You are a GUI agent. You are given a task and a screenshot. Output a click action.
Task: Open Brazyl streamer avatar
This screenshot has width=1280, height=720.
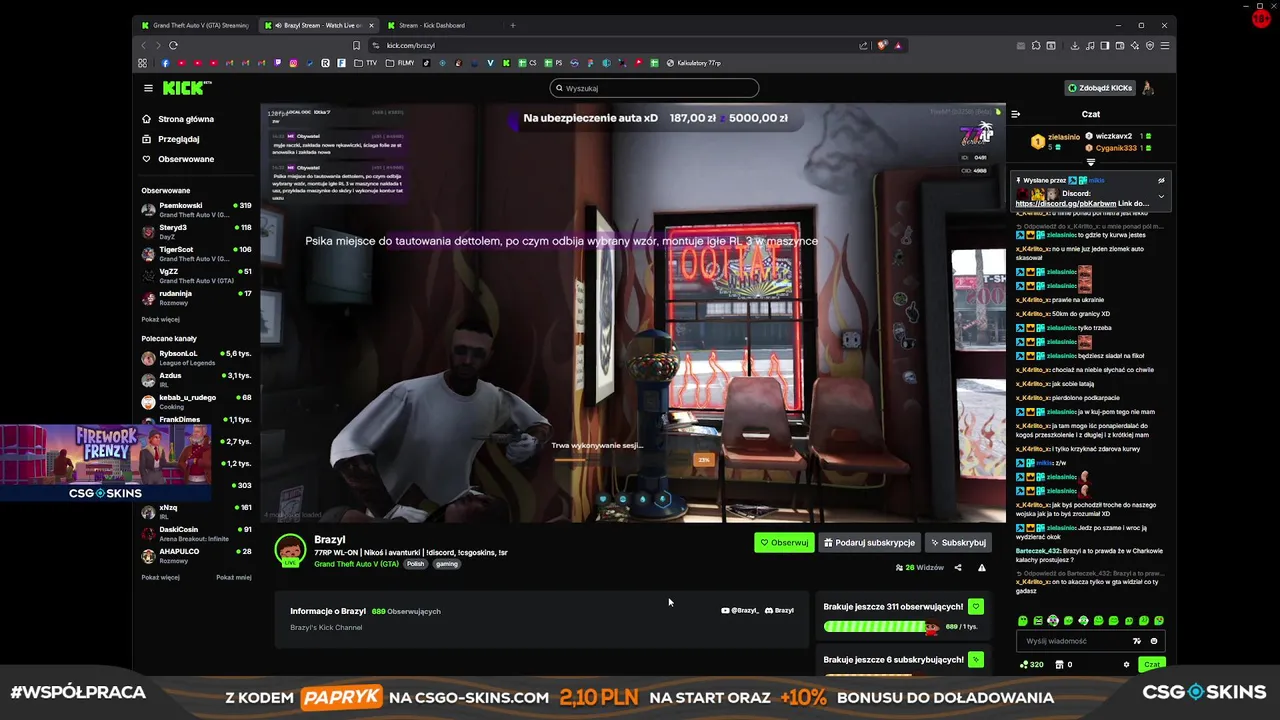tap(290, 551)
